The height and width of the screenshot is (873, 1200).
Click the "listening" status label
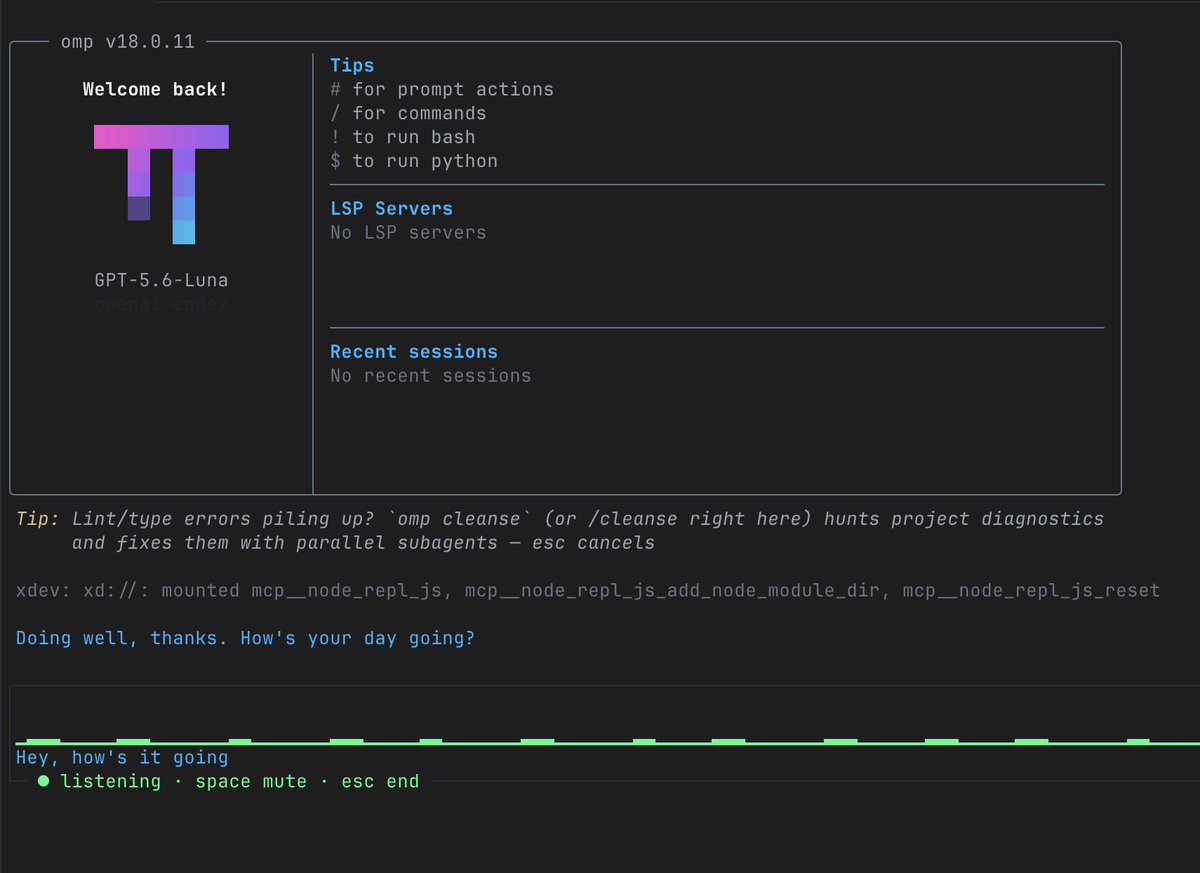tap(110, 781)
